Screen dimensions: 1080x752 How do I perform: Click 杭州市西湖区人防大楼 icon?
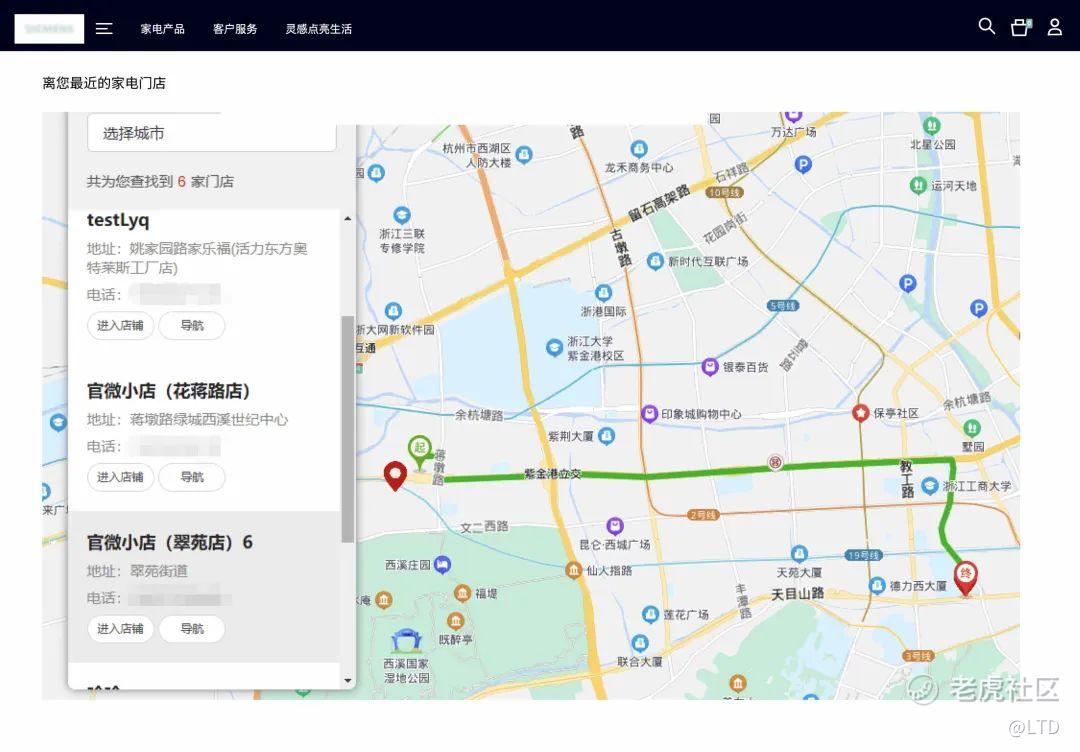click(523, 155)
